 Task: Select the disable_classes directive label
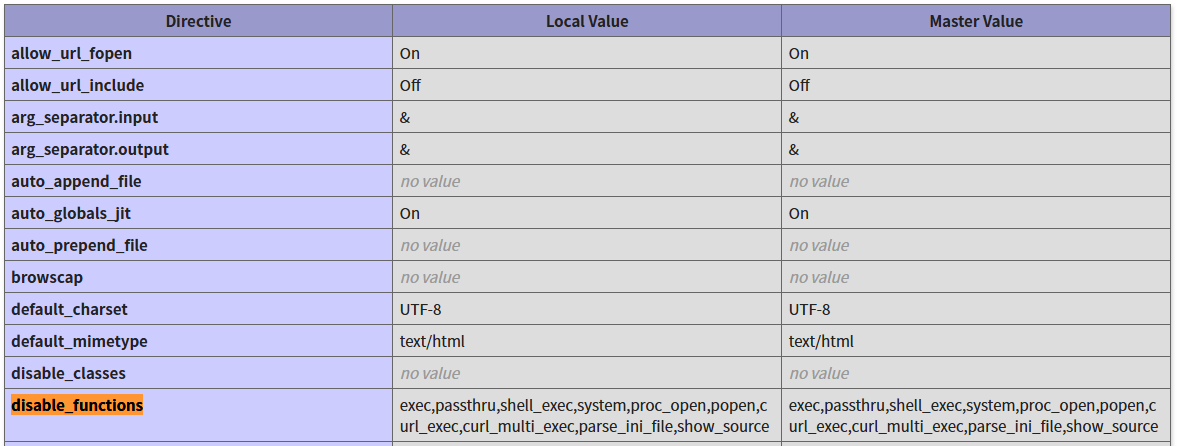click(x=67, y=373)
